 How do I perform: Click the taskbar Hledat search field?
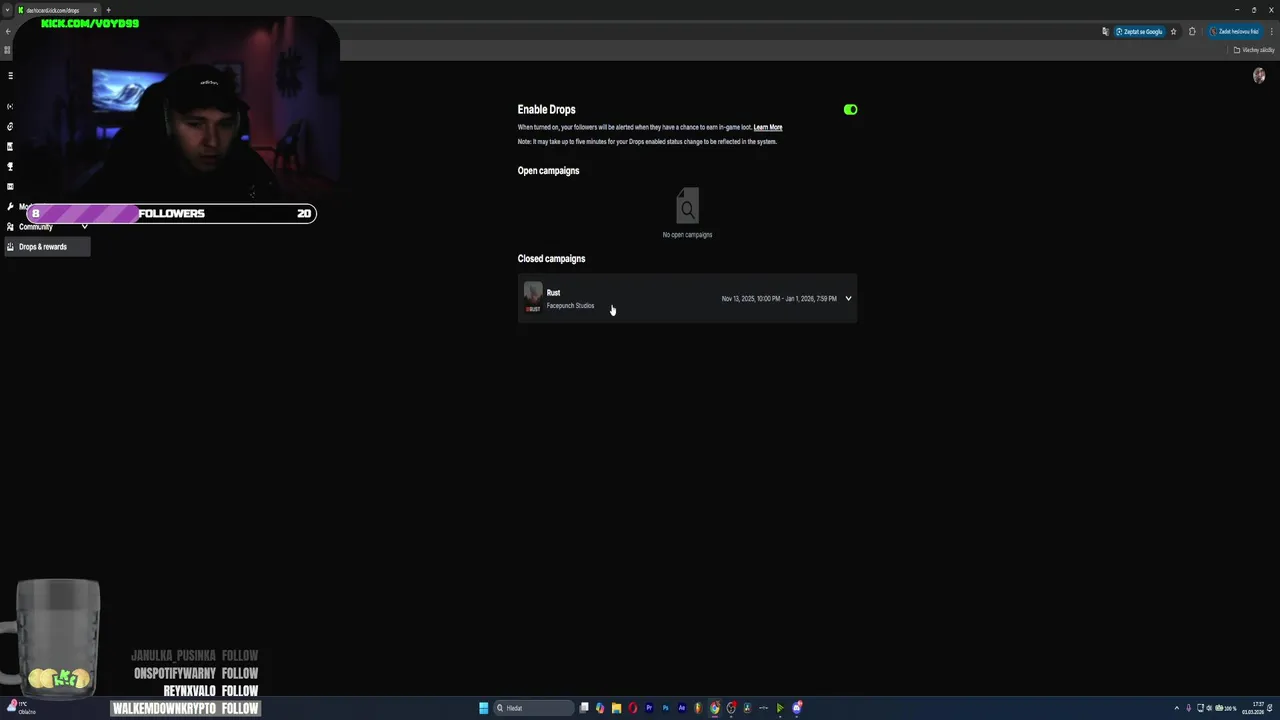(534, 708)
